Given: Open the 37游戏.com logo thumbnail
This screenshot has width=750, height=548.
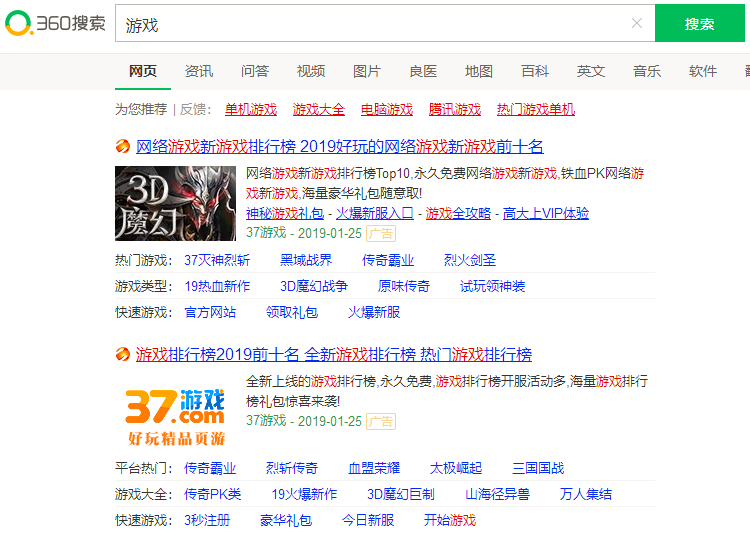Looking at the screenshot, I should tap(175, 412).
